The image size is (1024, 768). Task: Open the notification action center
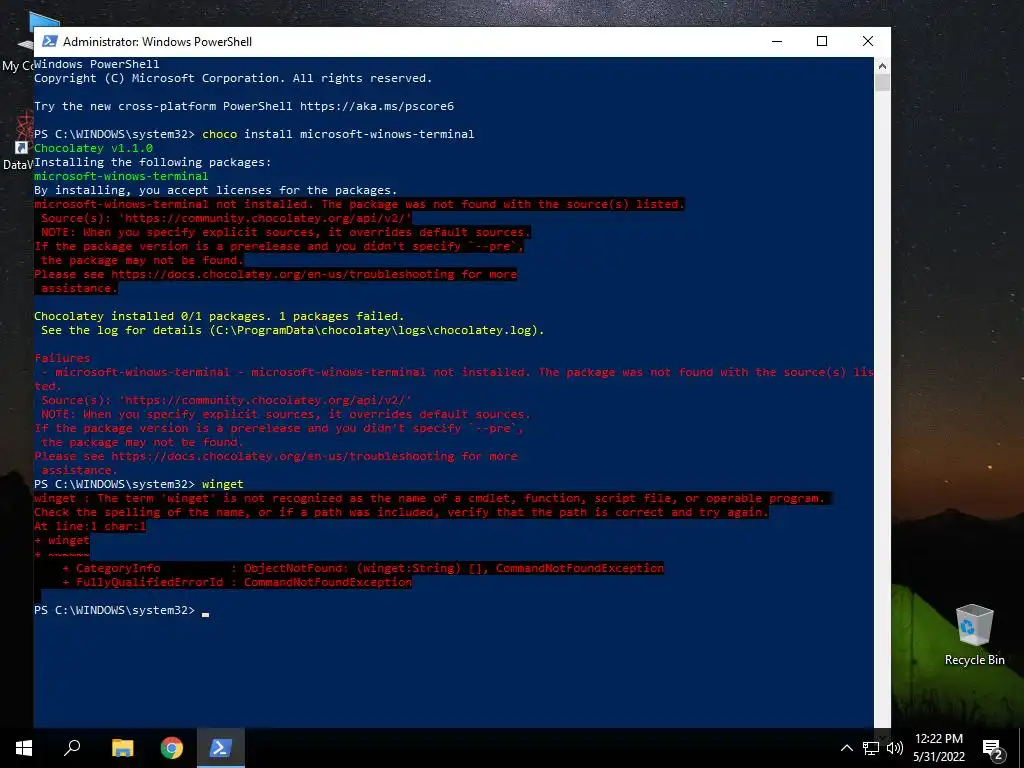(x=993, y=748)
